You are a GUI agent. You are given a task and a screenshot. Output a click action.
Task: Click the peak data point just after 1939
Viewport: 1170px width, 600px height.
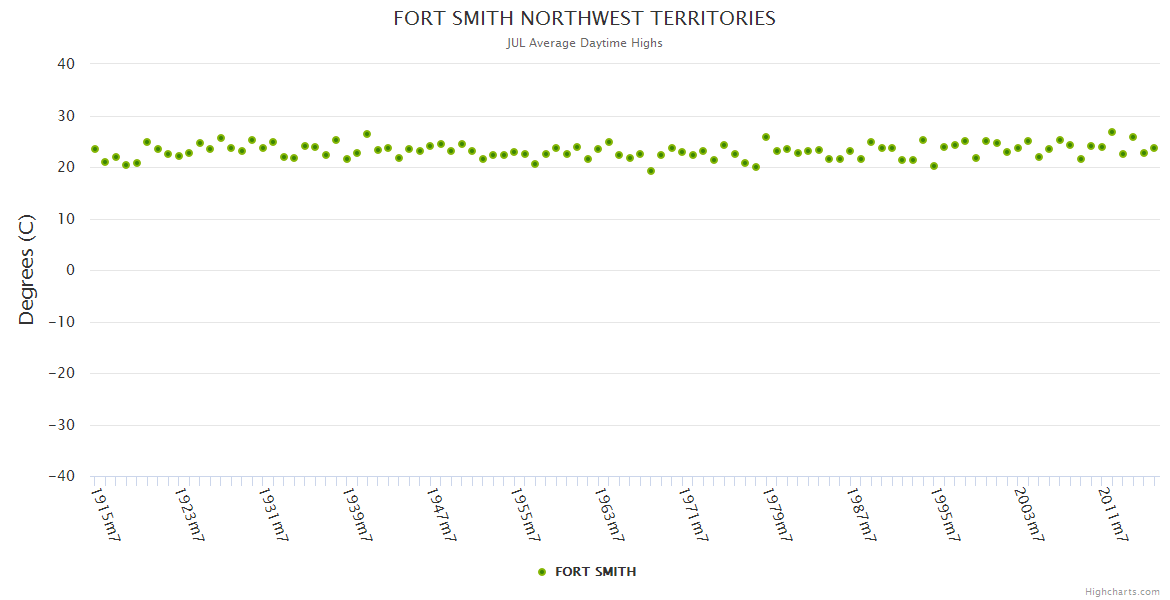coord(367,134)
